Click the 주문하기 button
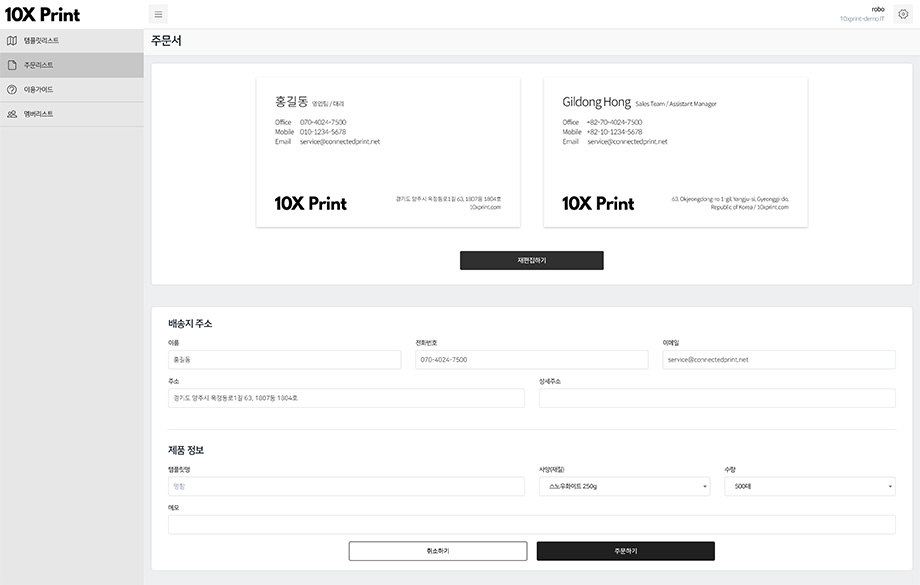This screenshot has width=920, height=585. [625, 551]
